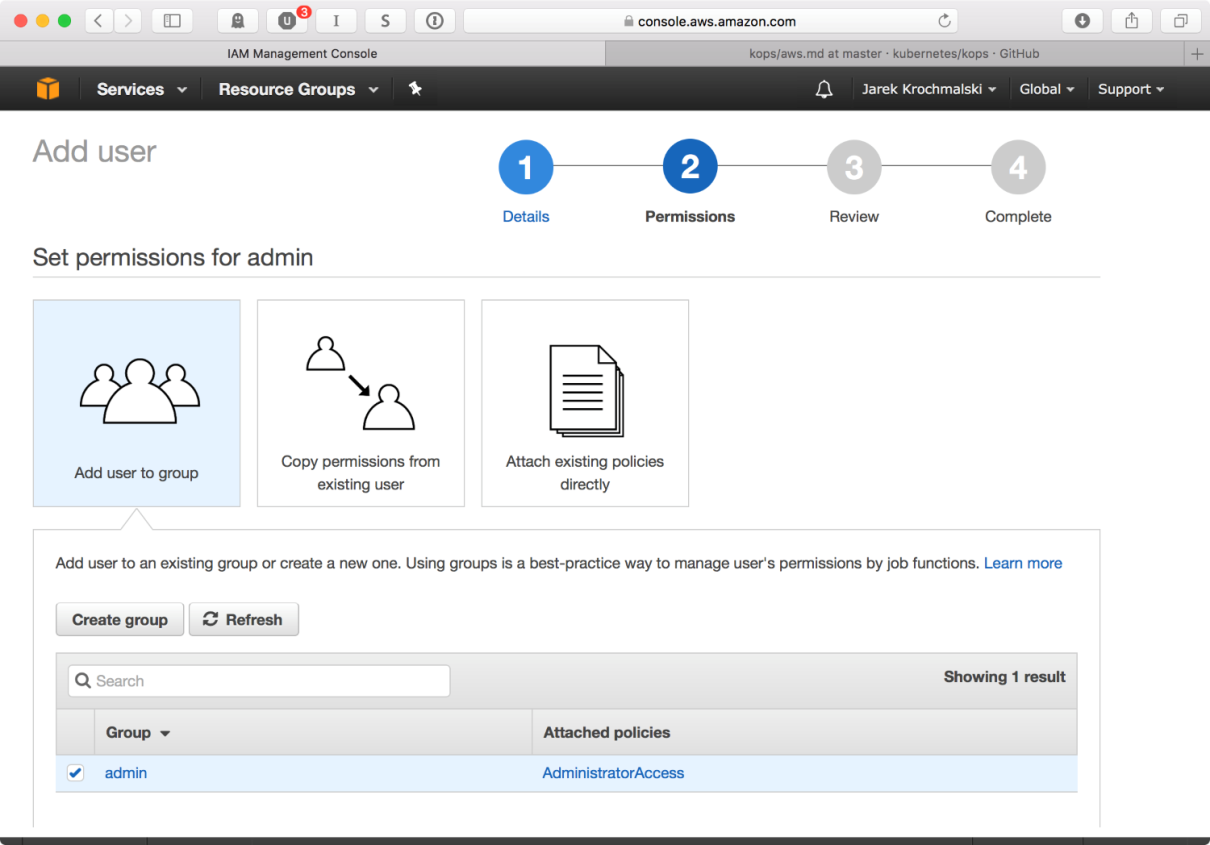
Task: Click the Showing 1 result text
Action: [x=1005, y=677]
